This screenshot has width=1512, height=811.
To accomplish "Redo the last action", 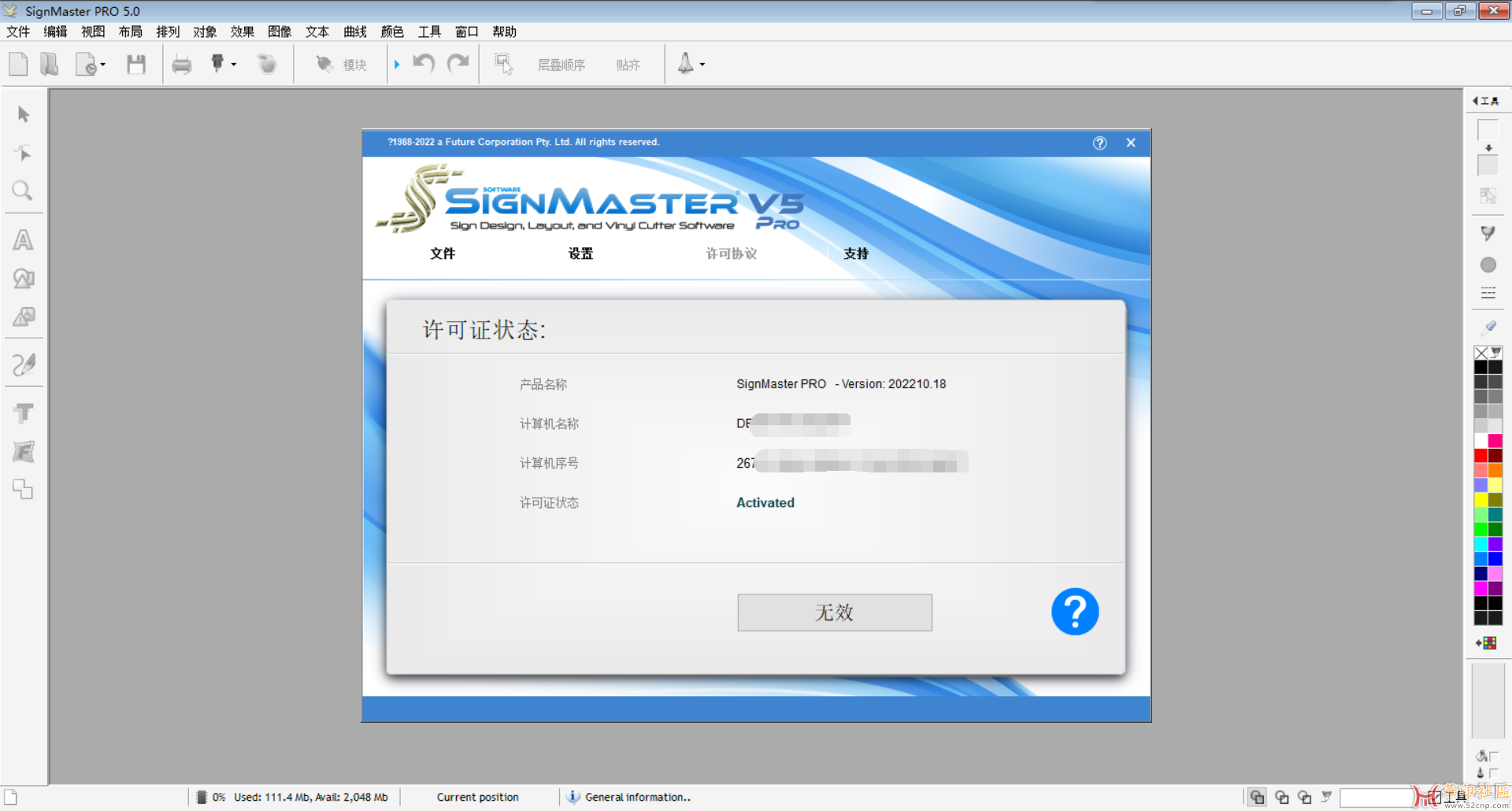I will (x=458, y=64).
